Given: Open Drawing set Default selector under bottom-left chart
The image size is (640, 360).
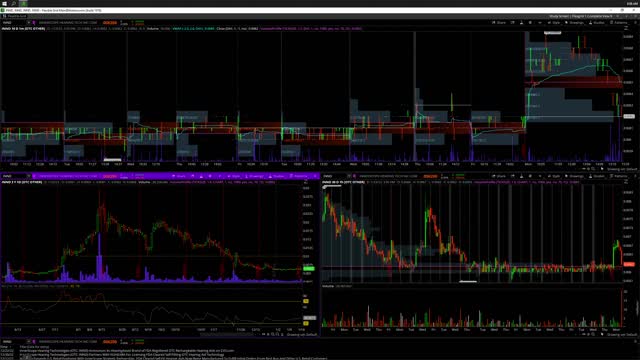Looking at the screenshot, I should [x=302, y=334].
